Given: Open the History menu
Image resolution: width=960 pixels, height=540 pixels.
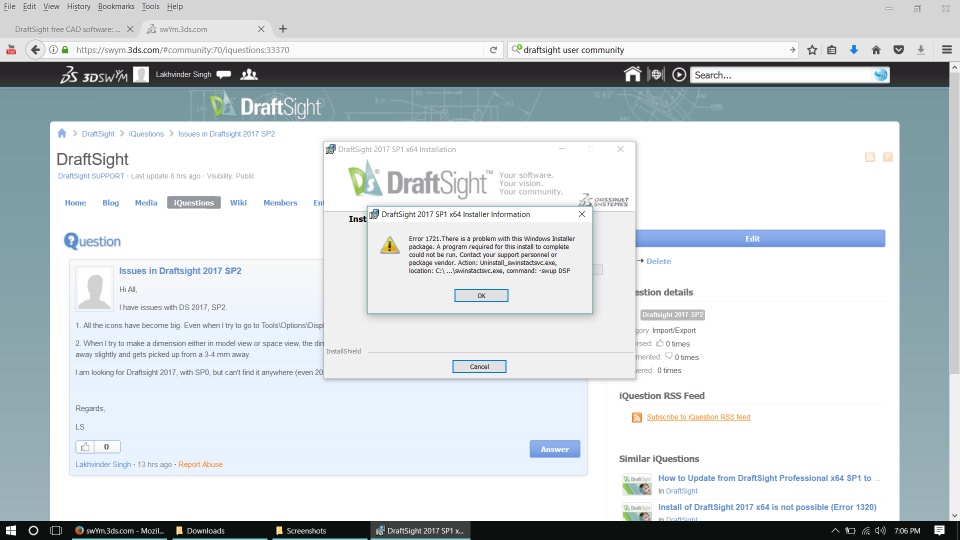Looking at the screenshot, I should (x=78, y=6).
